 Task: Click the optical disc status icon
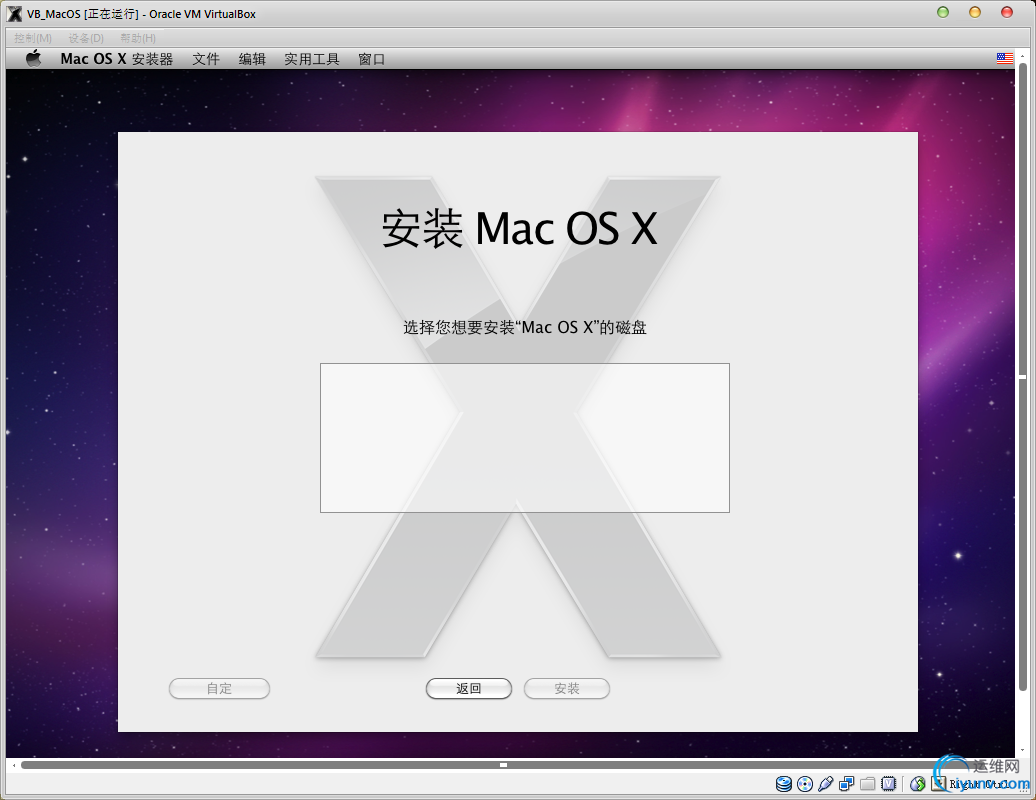(x=805, y=784)
